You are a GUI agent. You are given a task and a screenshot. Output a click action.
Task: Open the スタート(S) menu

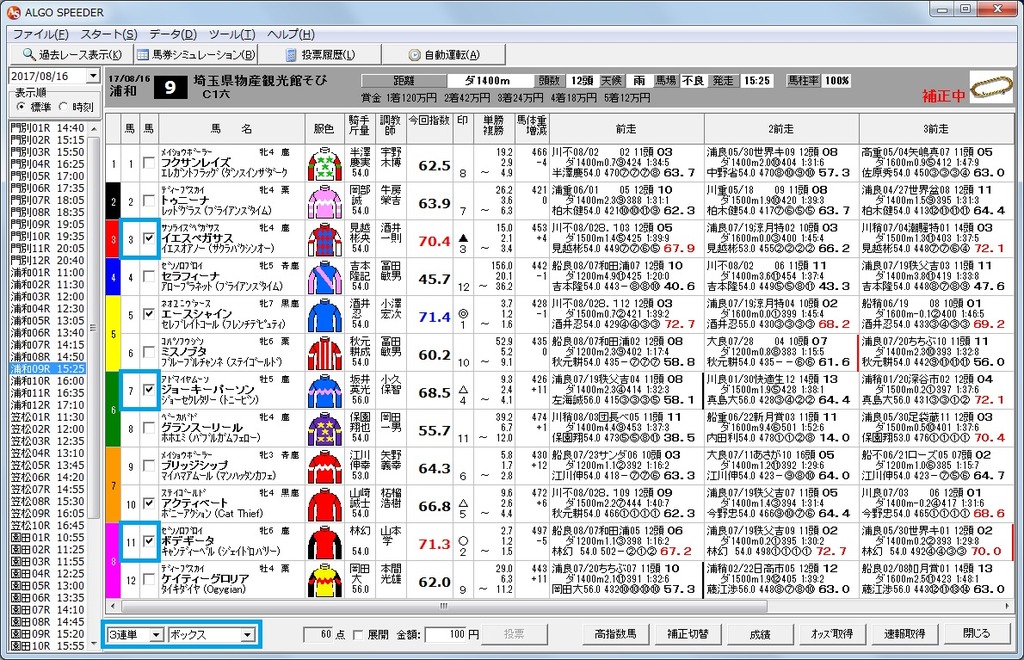[x=108, y=34]
